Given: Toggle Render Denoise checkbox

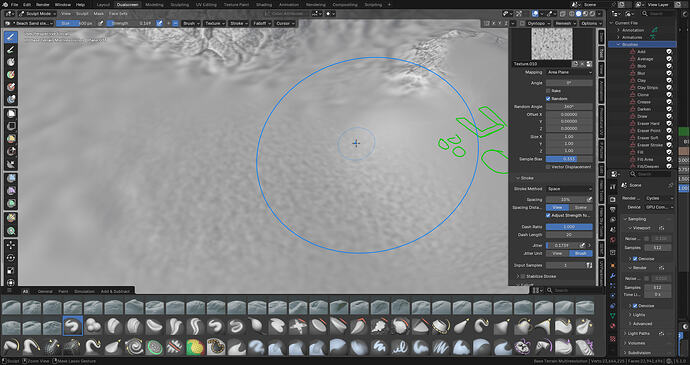Looking at the screenshot, I should click(635, 306).
